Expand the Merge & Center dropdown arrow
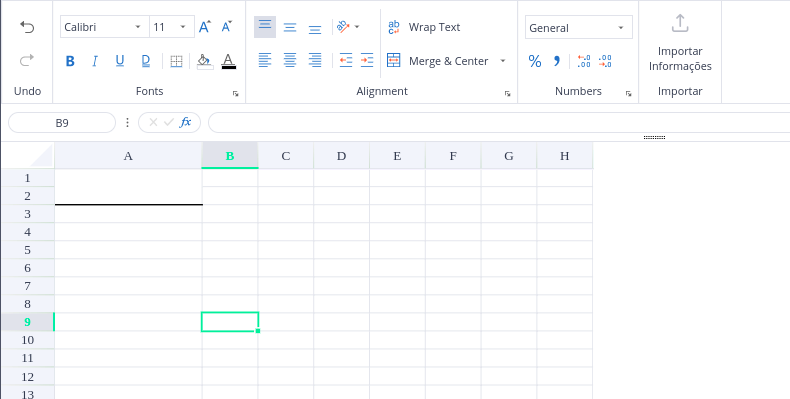This screenshot has height=399, width=790. (503, 61)
